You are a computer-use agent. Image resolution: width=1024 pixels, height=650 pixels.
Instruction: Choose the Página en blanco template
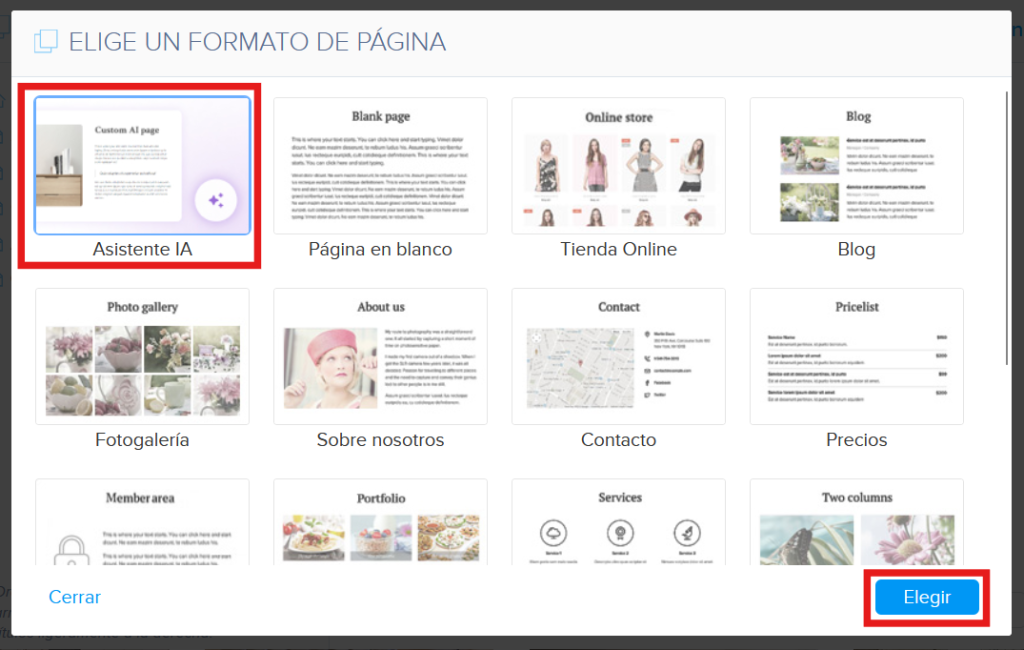380,165
